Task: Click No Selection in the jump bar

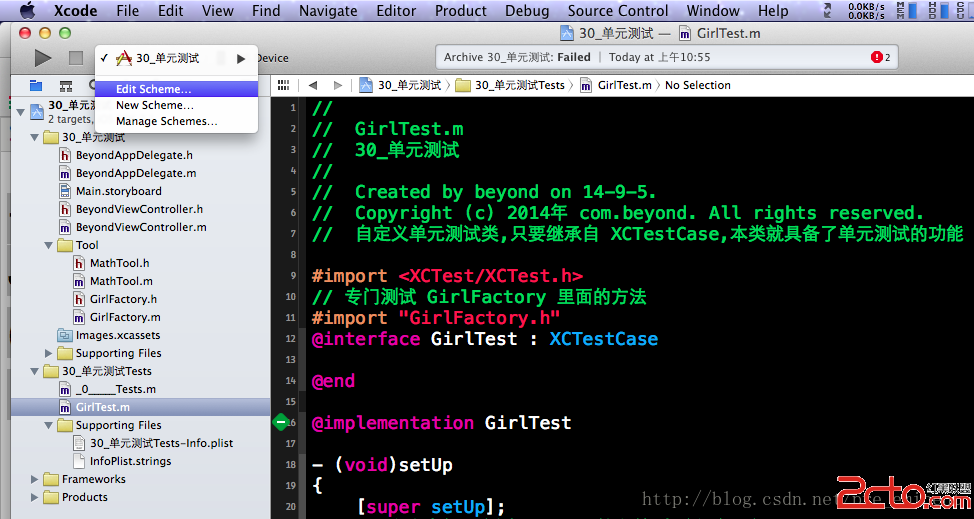Action: pos(697,85)
